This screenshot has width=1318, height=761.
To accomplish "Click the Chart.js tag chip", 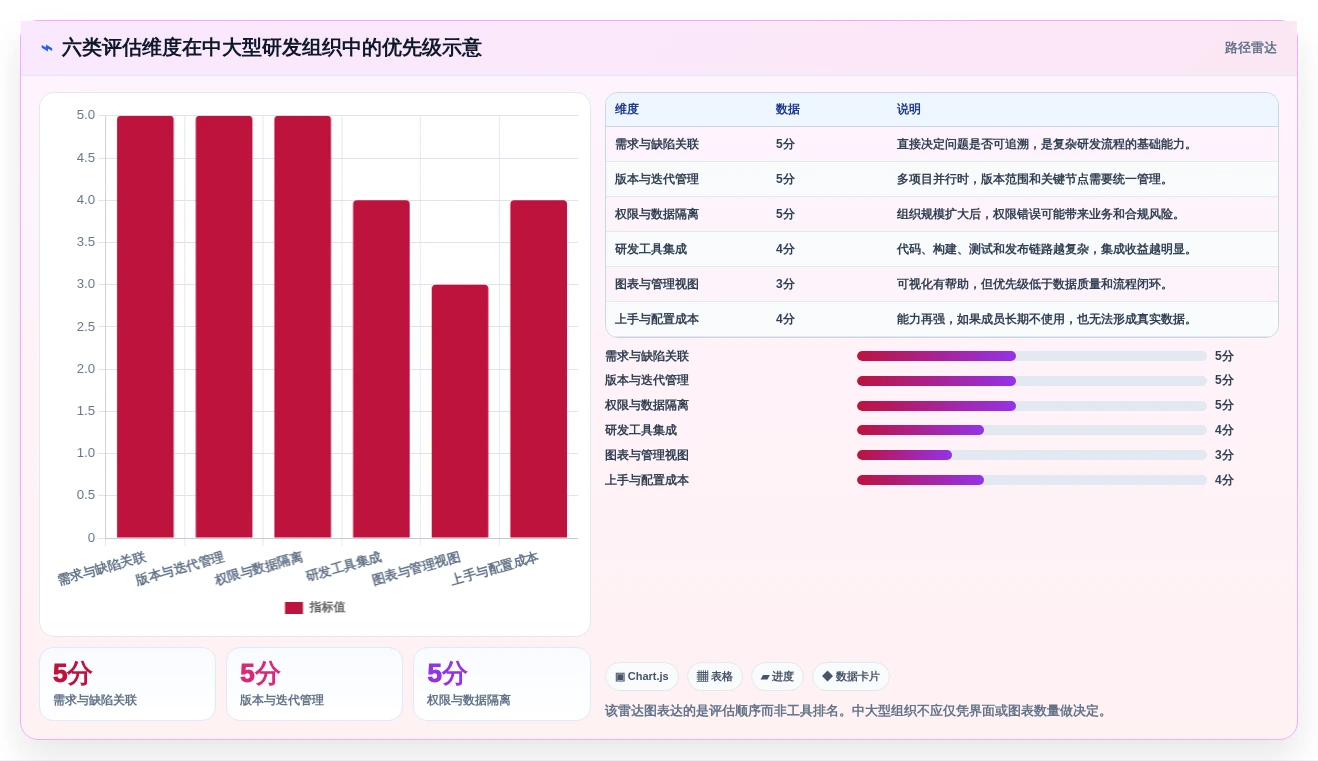I will (642, 677).
